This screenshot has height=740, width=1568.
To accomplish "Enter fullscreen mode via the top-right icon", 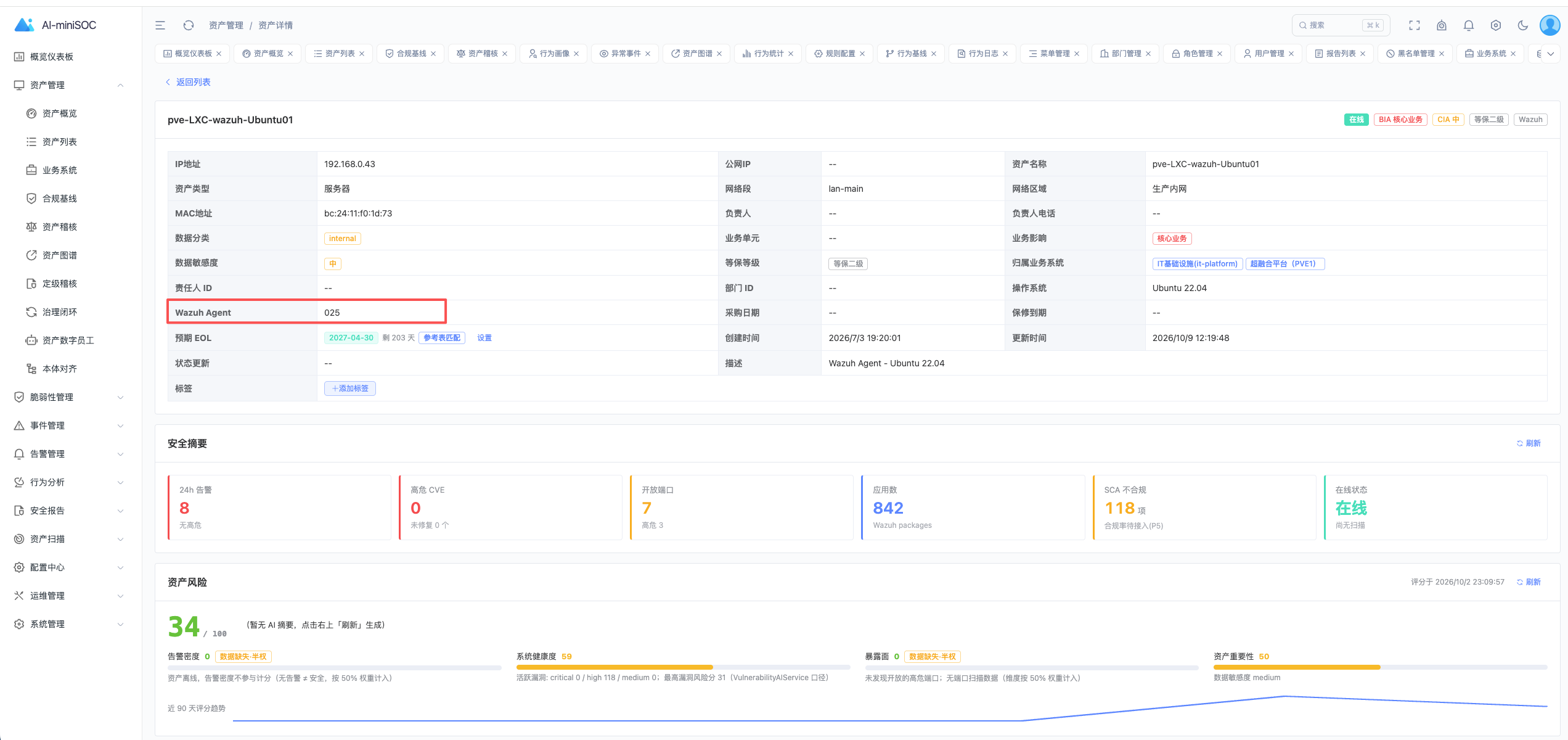I will click(1415, 25).
